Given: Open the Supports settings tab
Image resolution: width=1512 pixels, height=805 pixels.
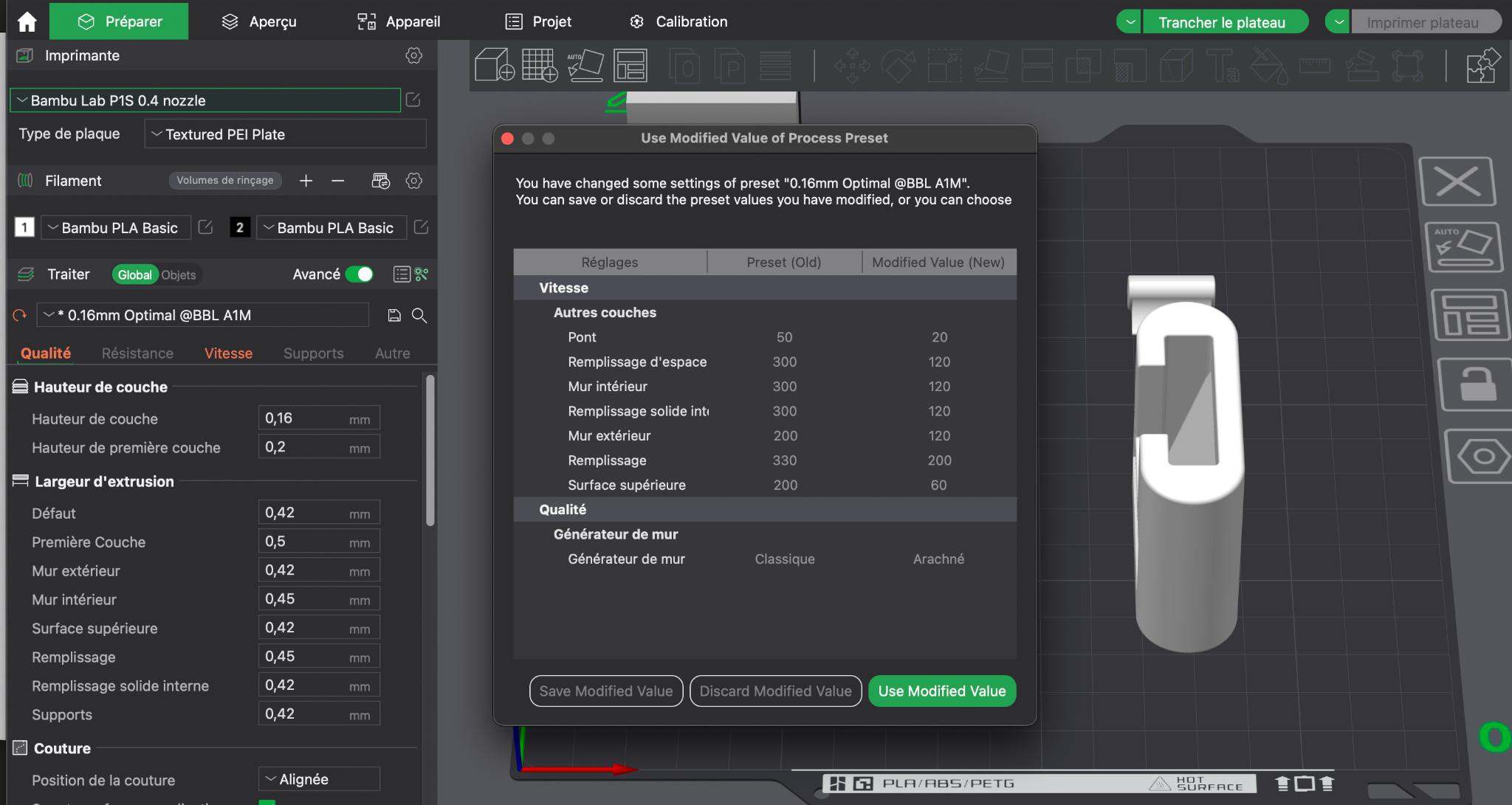Looking at the screenshot, I should pyautogui.click(x=314, y=353).
